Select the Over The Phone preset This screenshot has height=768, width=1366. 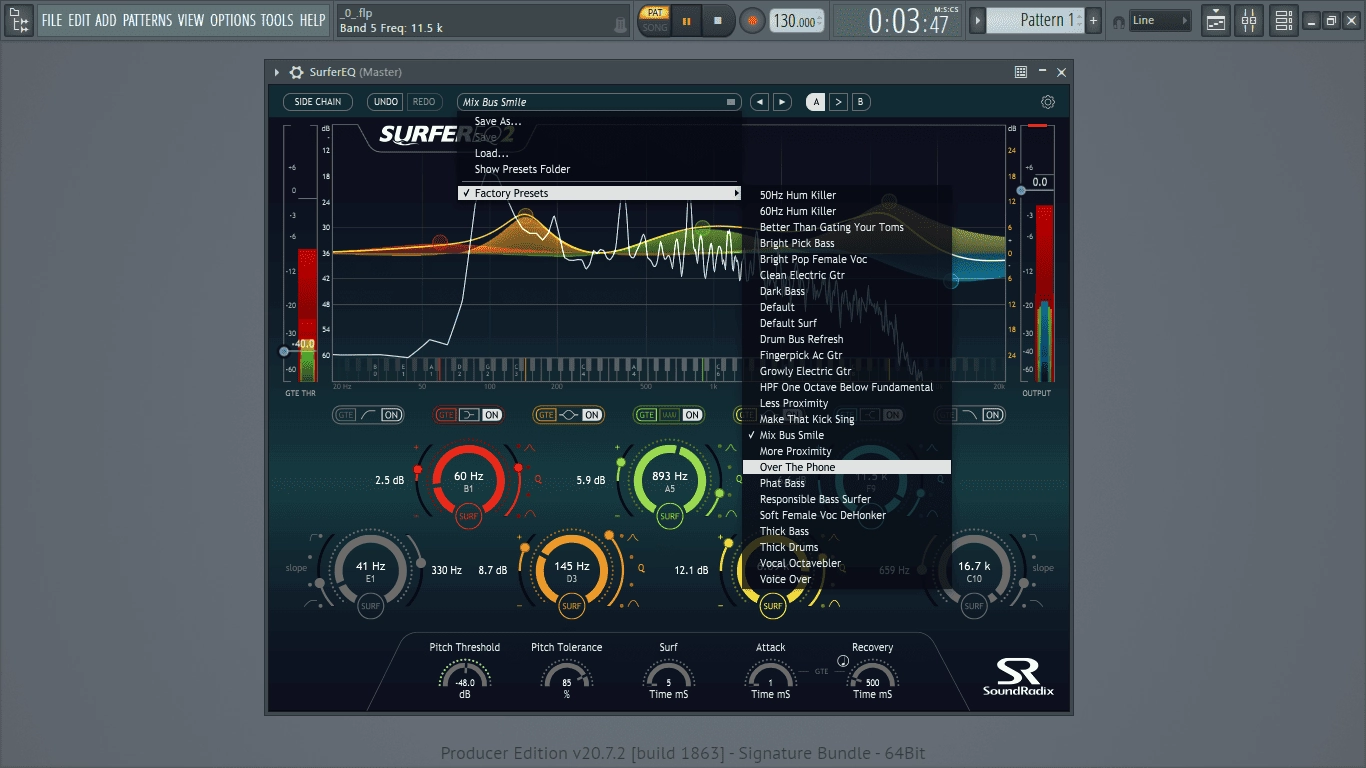click(847, 467)
